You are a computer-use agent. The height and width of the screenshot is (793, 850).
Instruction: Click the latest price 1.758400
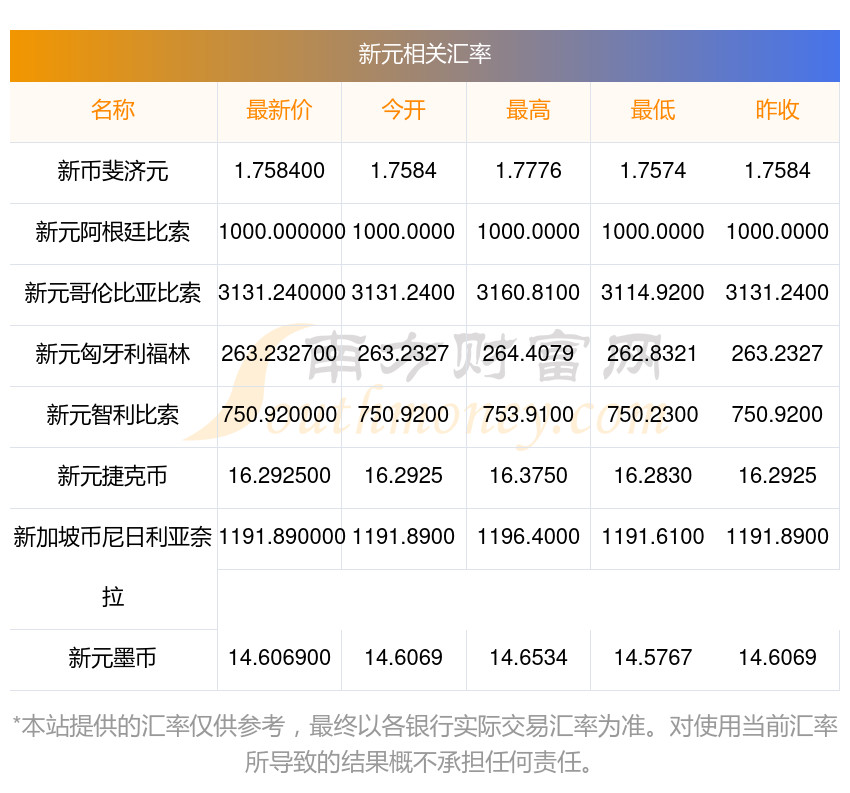[279, 171]
